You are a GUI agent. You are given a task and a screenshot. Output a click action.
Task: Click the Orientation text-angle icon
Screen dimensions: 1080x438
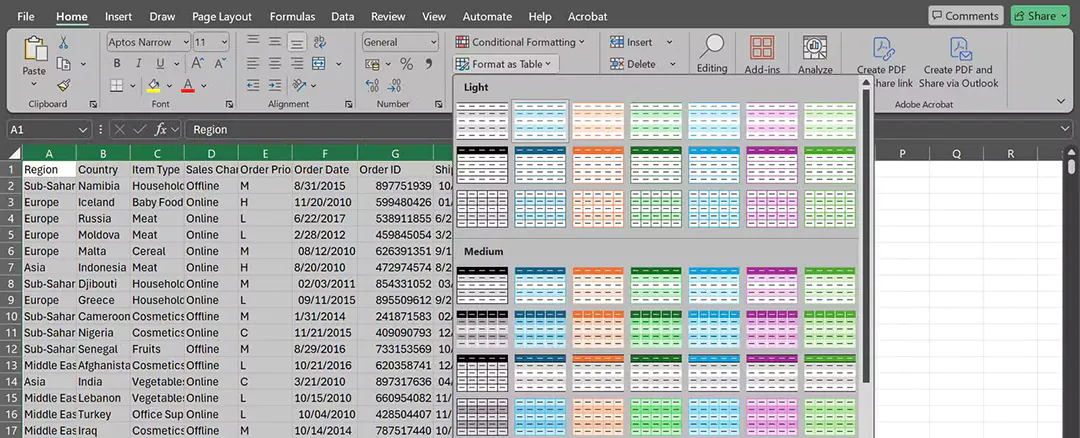point(299,85)
